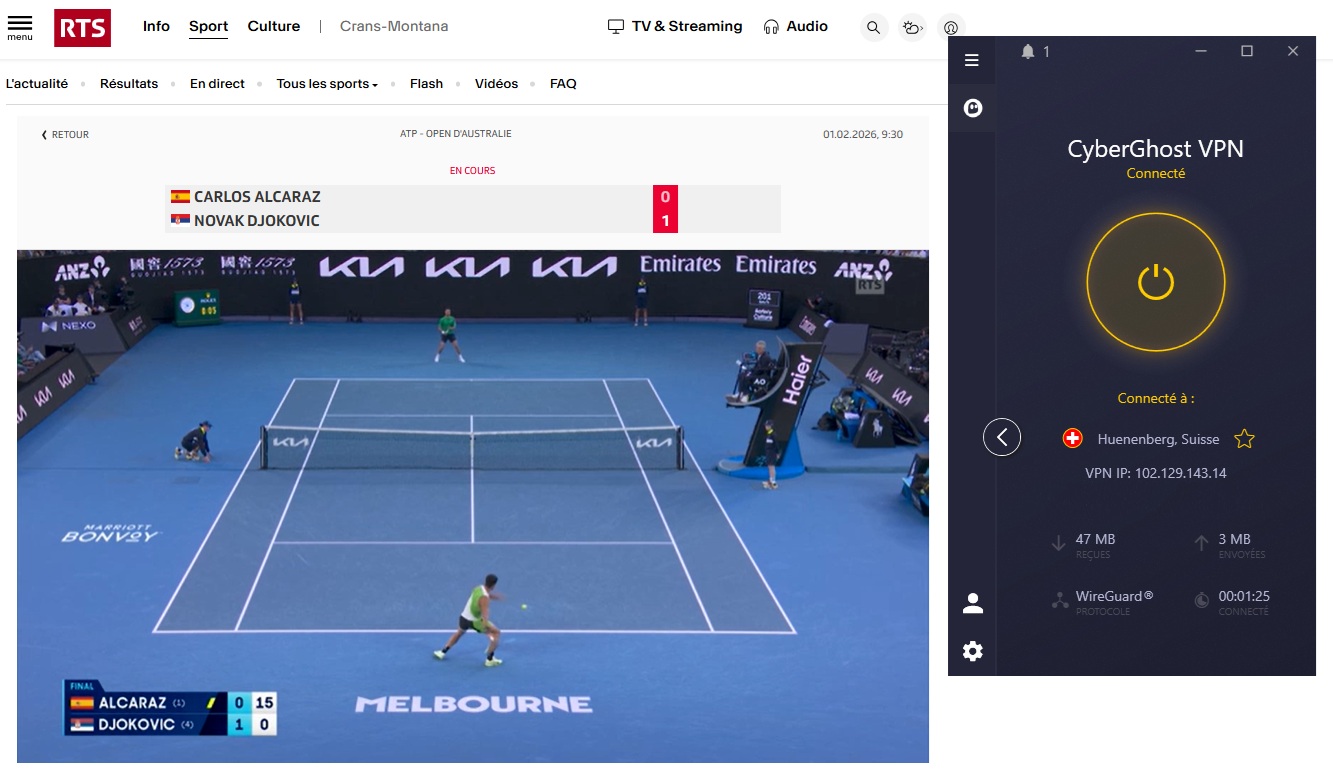Open the Résultats tab
1333x775 pixels.
(129, 84)
